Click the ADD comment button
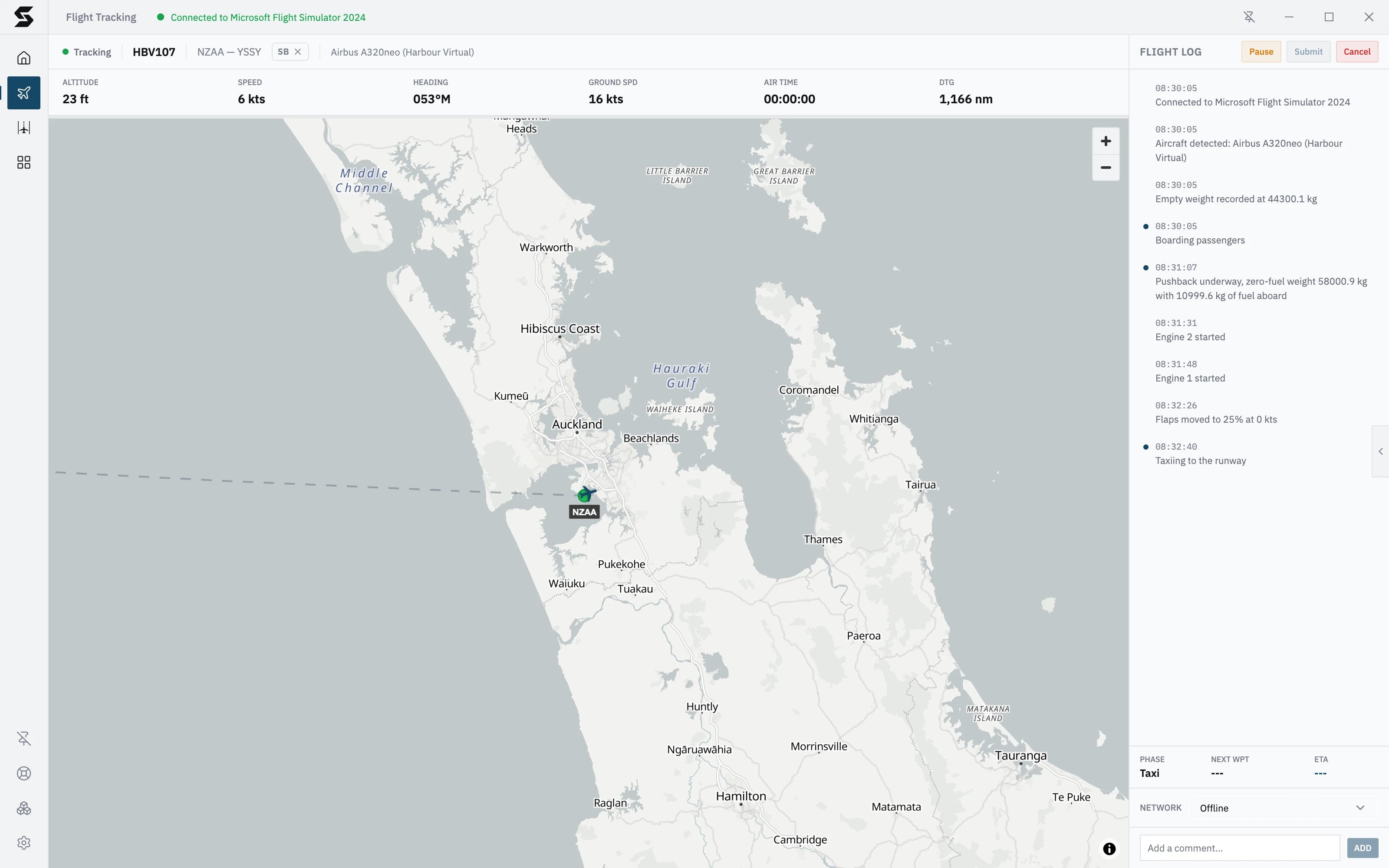This screenshot has width=1389, height=868. pos(1362,848)
